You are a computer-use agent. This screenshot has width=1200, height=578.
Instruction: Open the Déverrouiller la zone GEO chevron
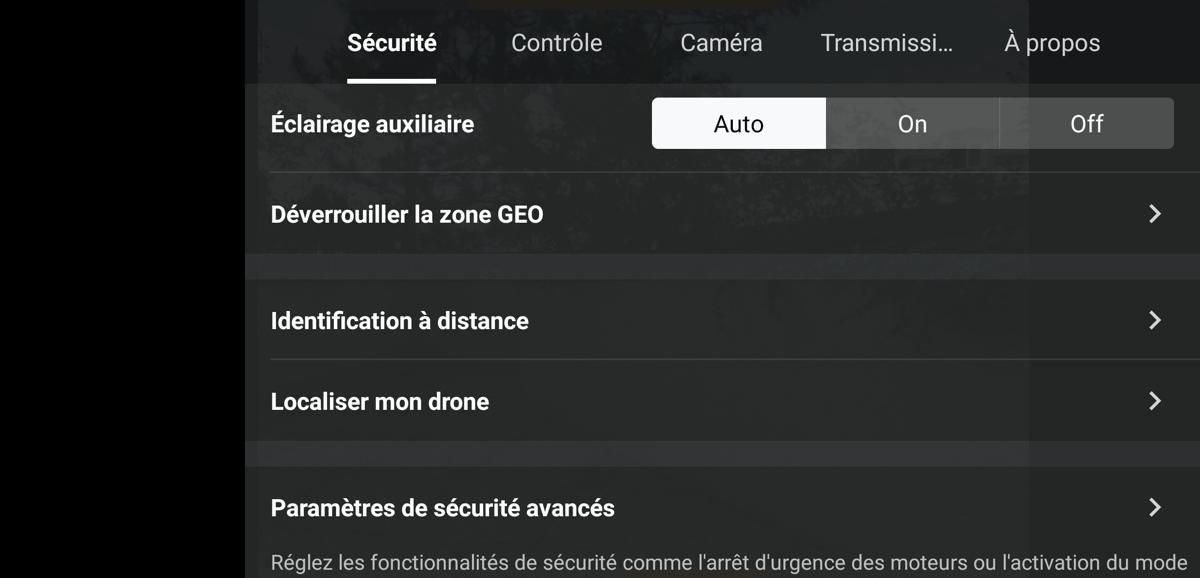(1155, 213)
